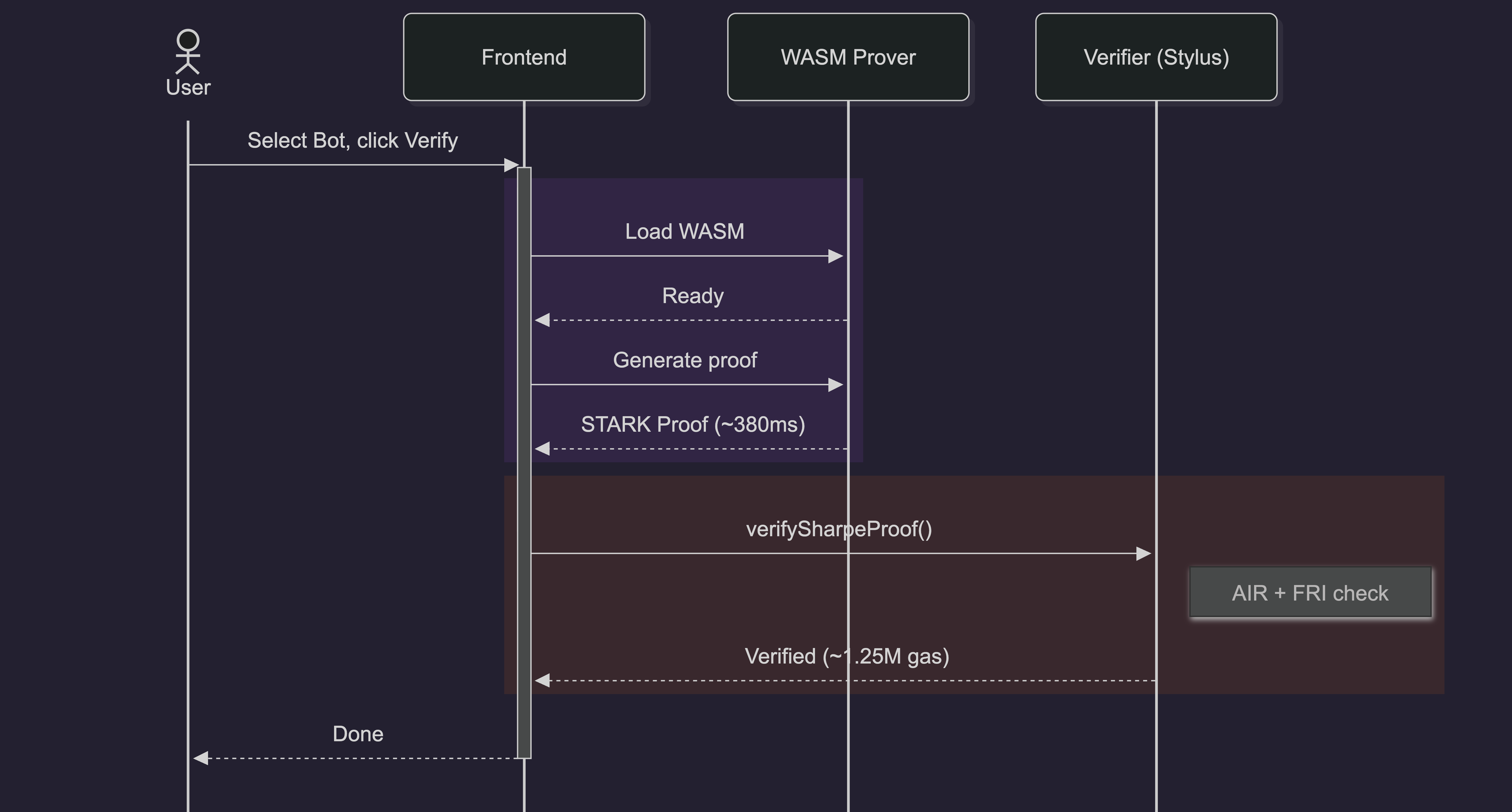Click the STARK Proof (~380ms) label
The height and width of the screenshot is (812, 1512).
[x=693, y=424]
